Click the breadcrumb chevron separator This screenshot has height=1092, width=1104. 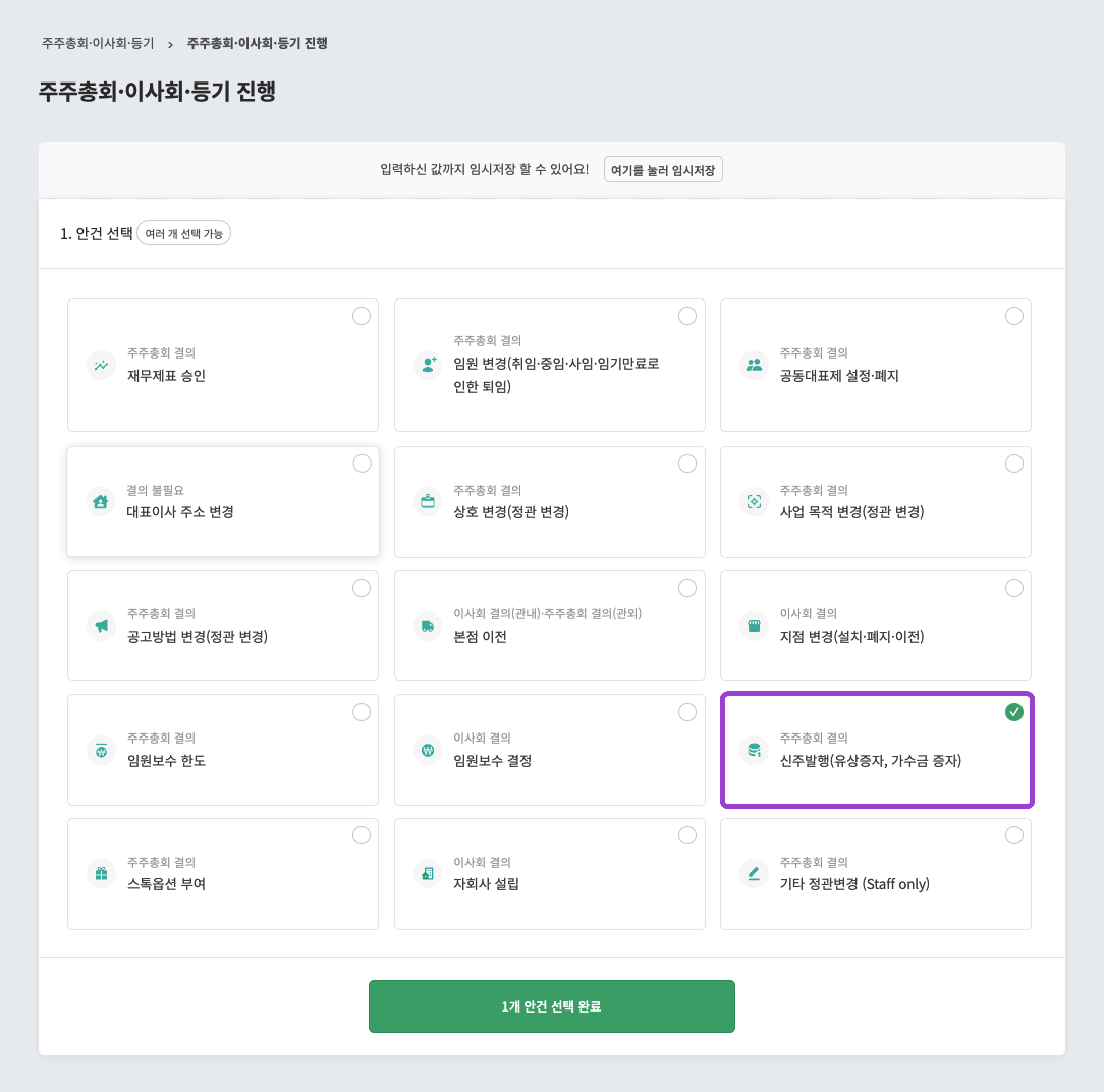pos(170,44)
